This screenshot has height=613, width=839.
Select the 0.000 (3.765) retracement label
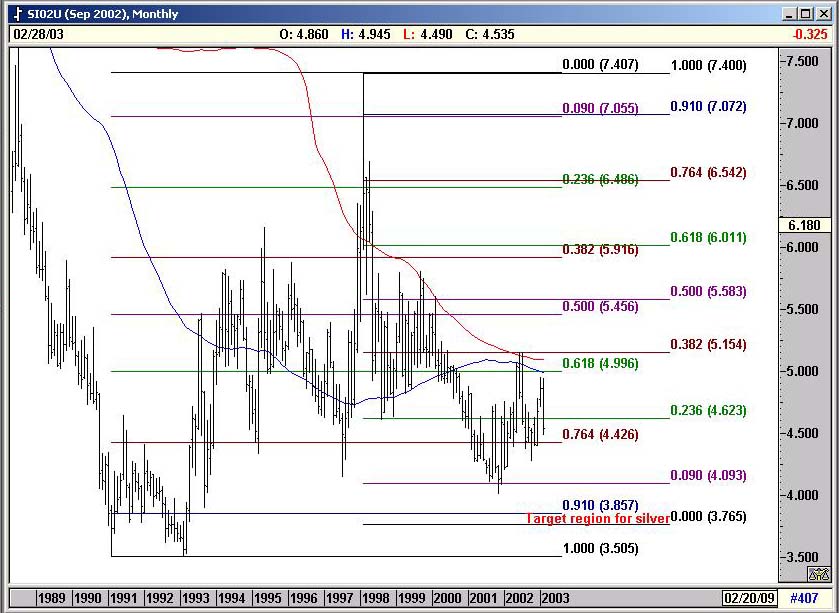(708, 516)
